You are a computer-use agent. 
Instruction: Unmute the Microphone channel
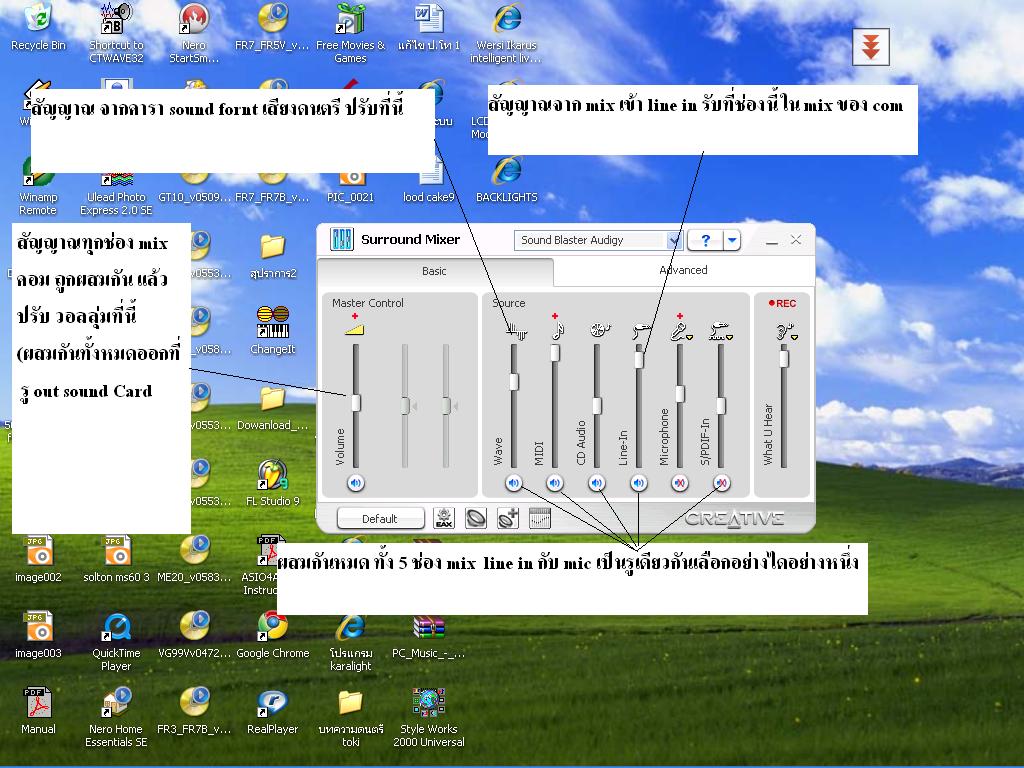pyautogui.click(x=680, y=483)
